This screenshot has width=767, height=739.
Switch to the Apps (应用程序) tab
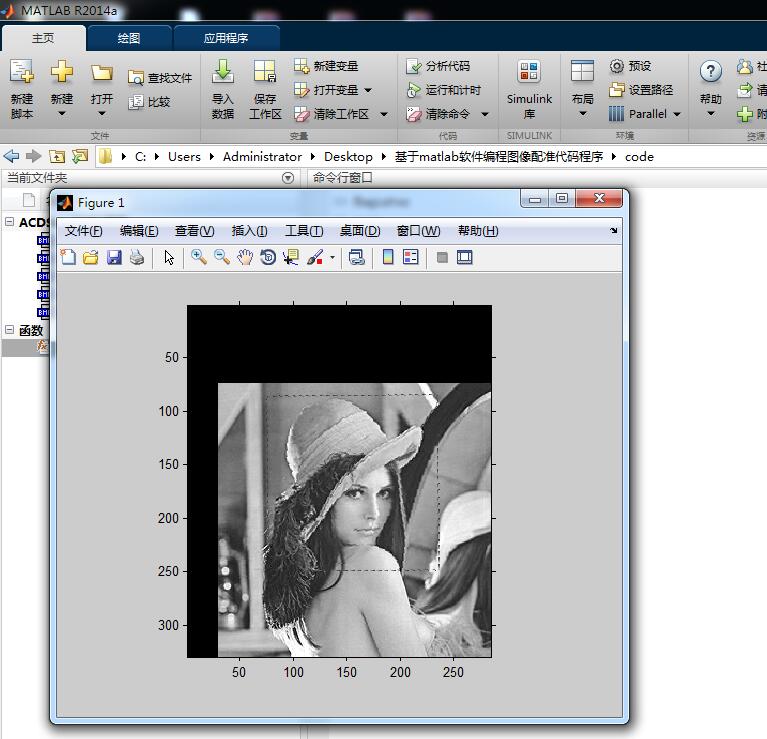point(226,38)
